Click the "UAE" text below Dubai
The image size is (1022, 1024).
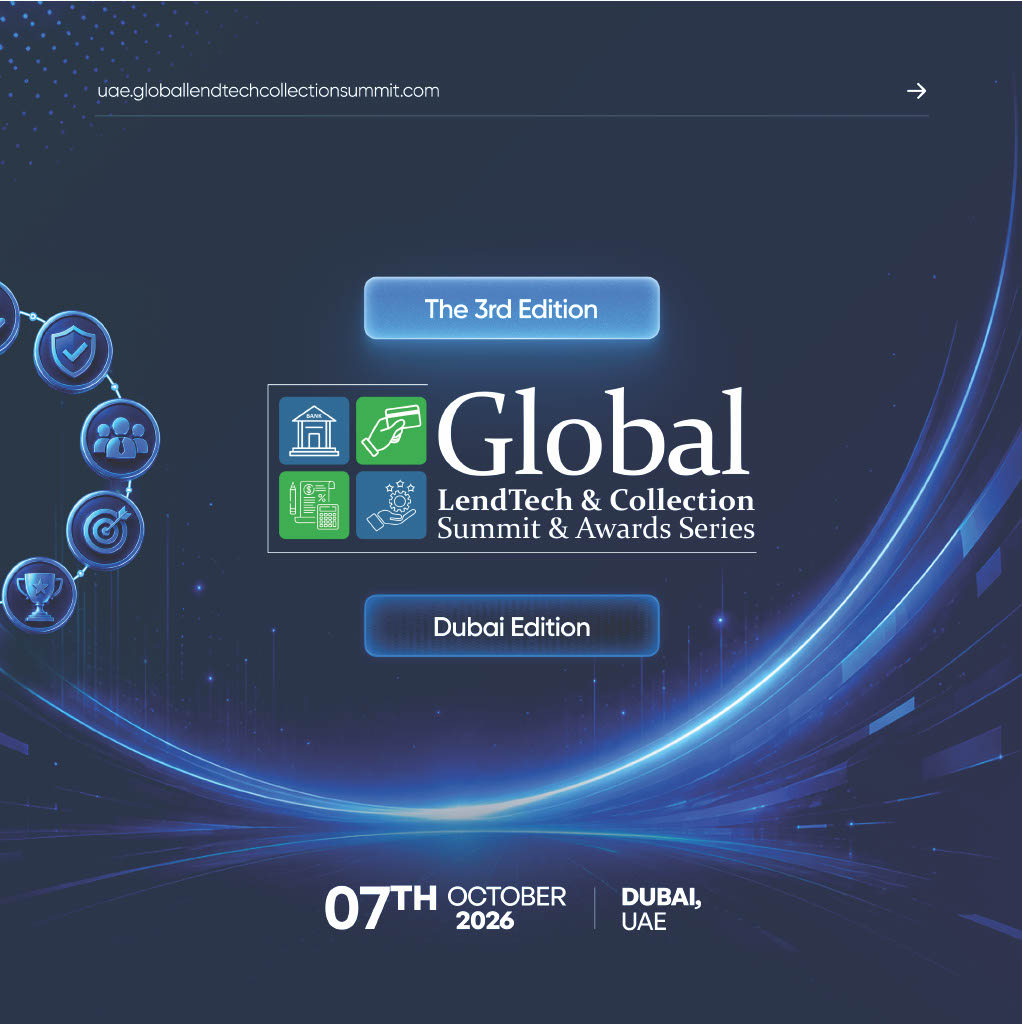[644, 921]
